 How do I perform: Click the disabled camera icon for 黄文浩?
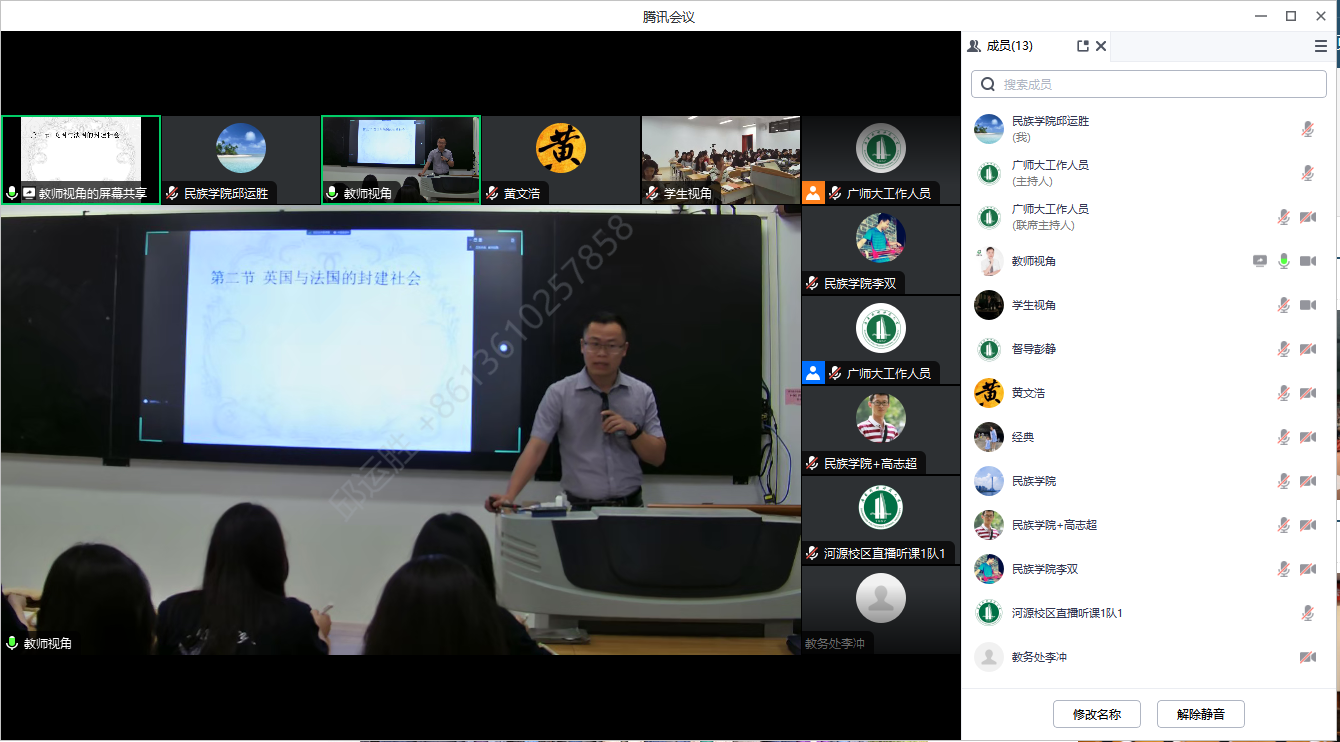point(1307,393)
